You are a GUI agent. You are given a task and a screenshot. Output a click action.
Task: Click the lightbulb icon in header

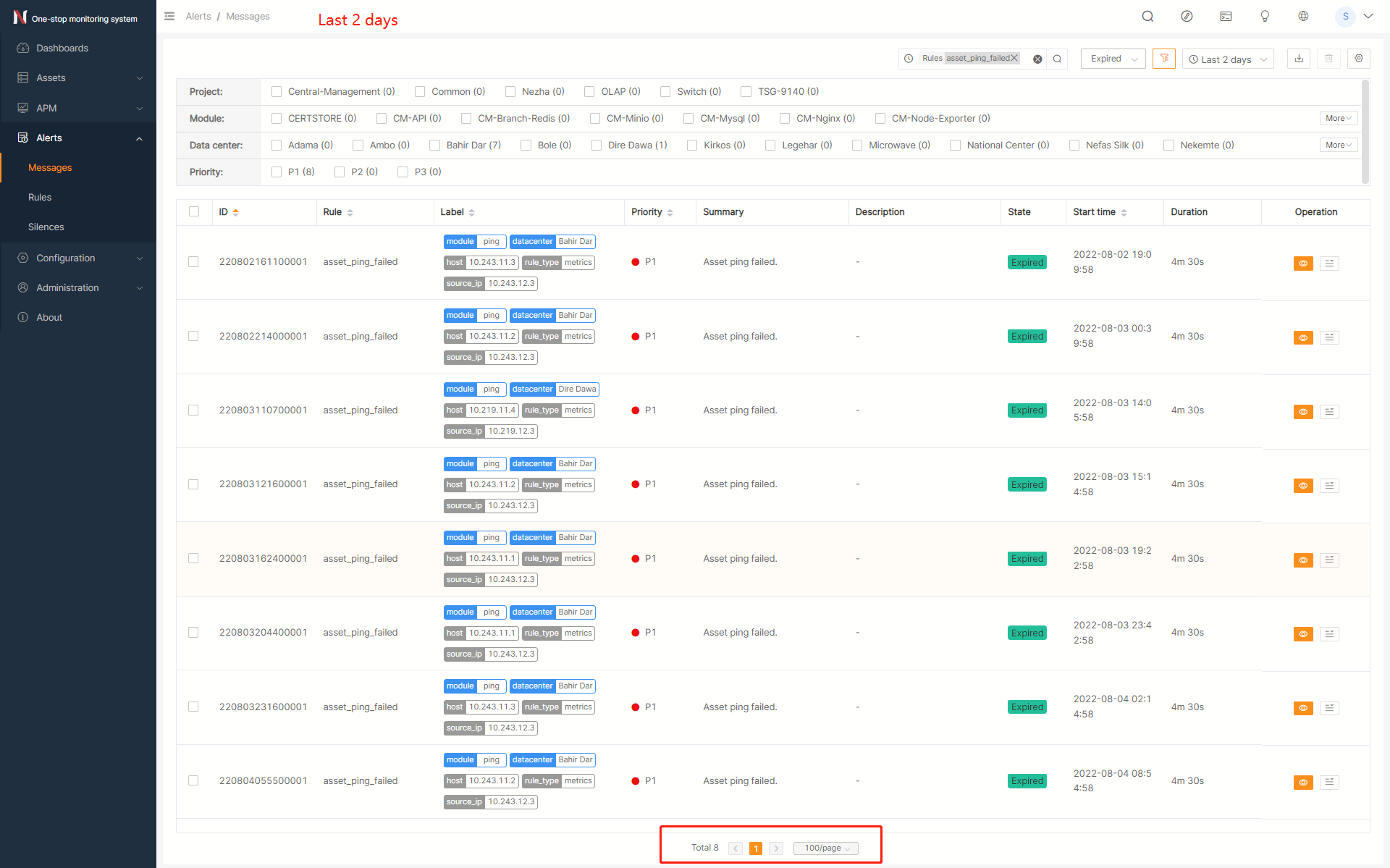(1265, 16)
